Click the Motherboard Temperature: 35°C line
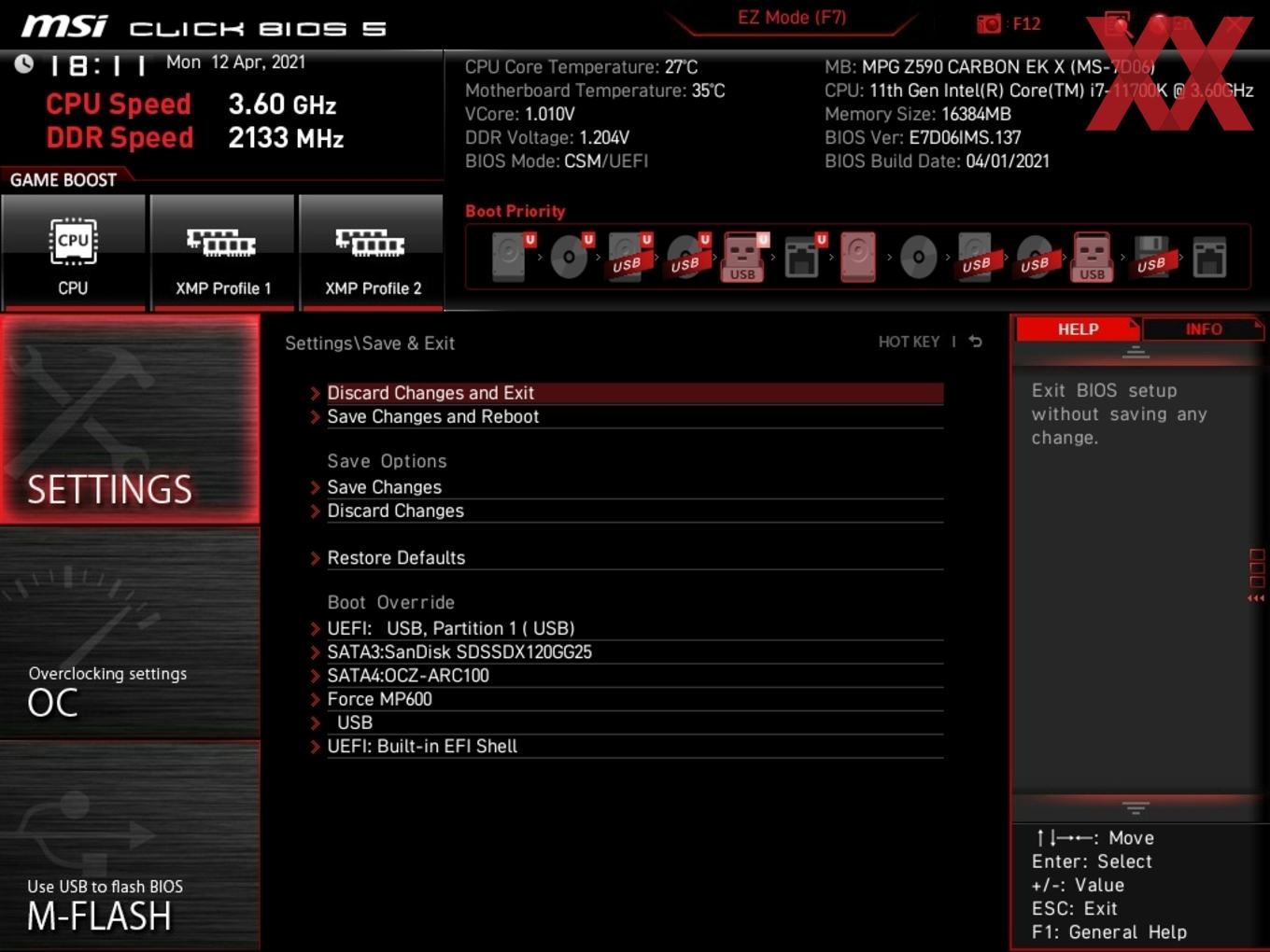 pos(595,91)
